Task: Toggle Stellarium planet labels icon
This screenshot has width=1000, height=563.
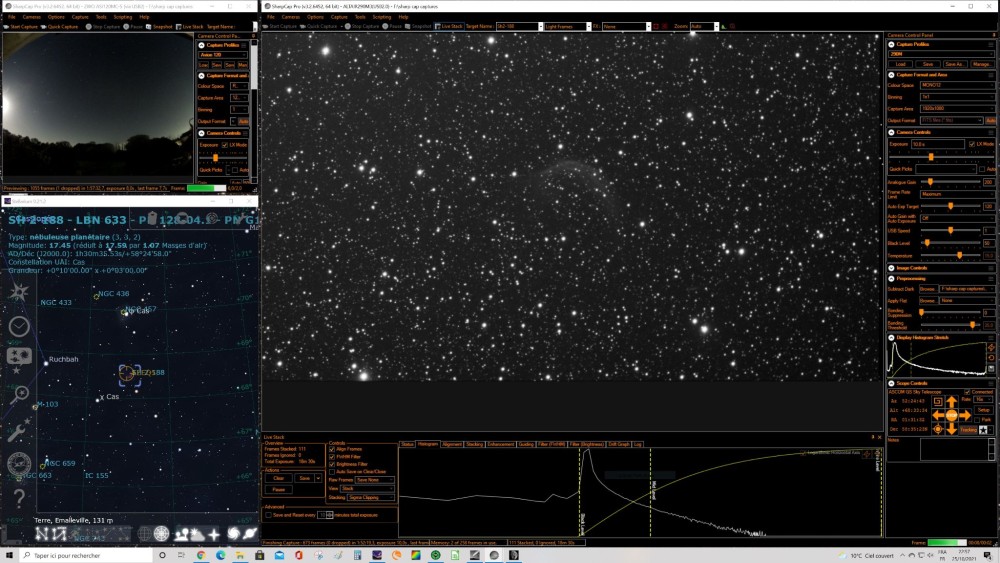Action: point(249,534)
